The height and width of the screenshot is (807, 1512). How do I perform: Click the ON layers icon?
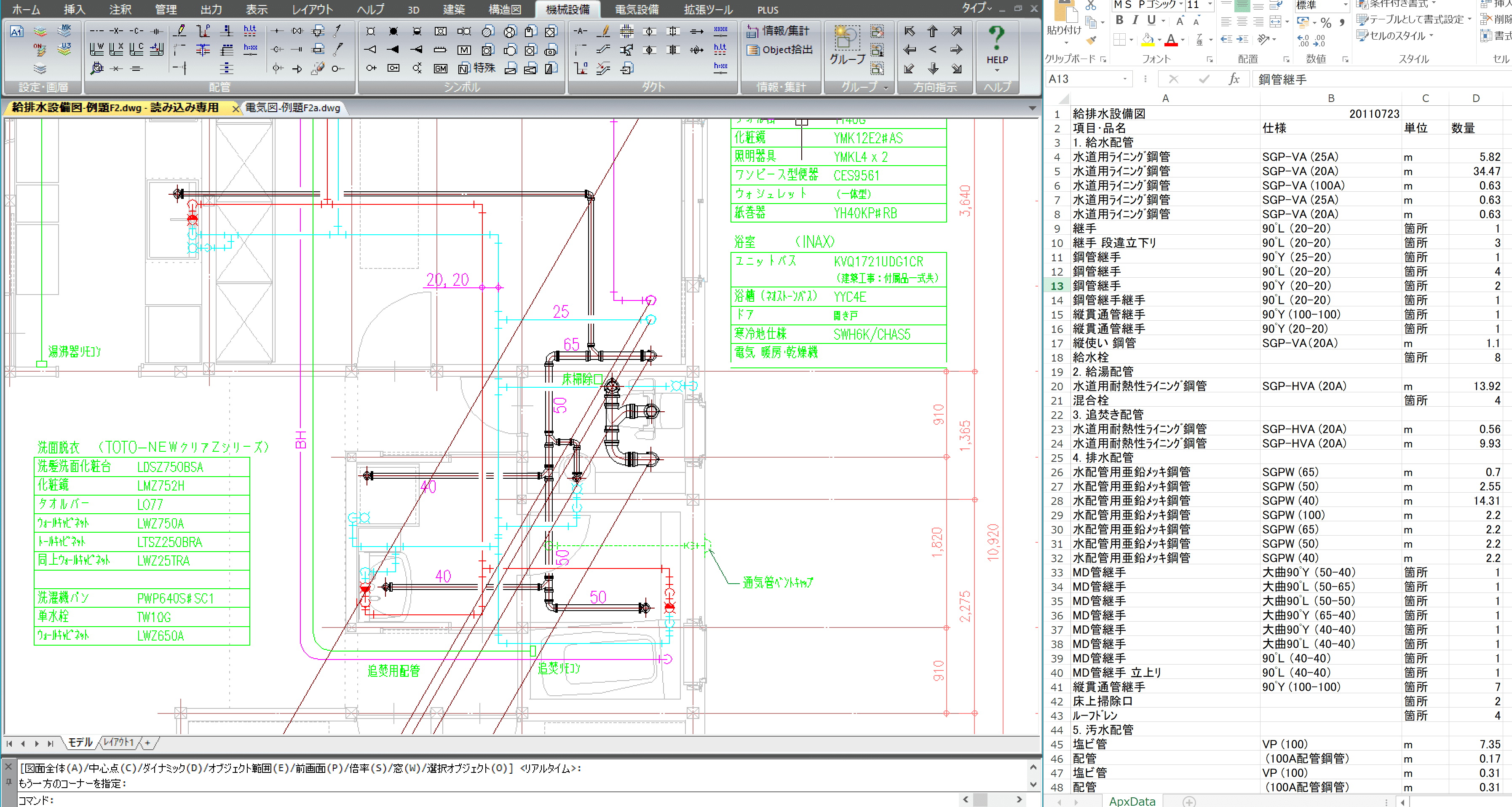click(39, 49)
